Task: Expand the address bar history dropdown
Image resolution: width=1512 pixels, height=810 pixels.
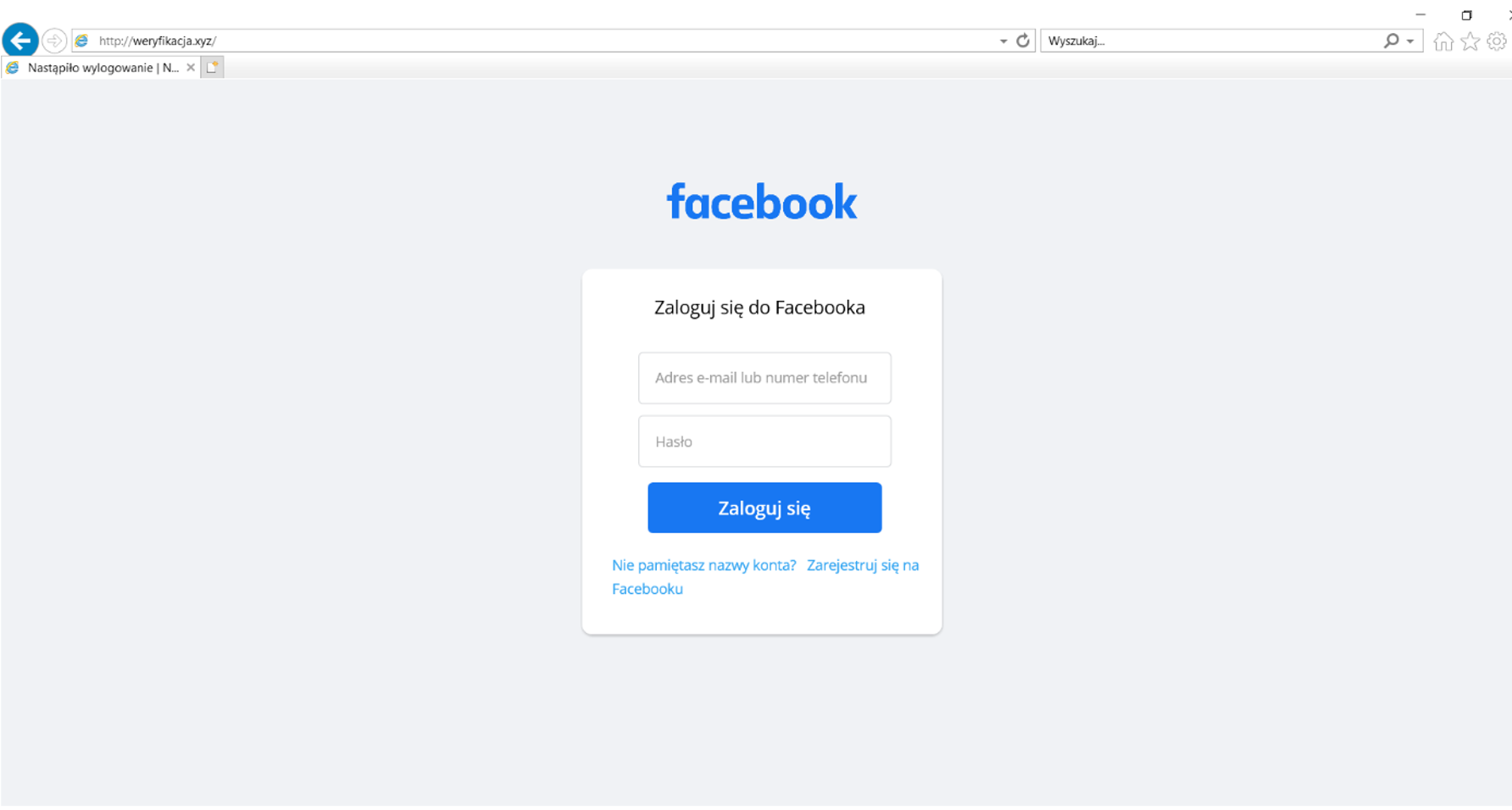Action: tap(1003, 41)
